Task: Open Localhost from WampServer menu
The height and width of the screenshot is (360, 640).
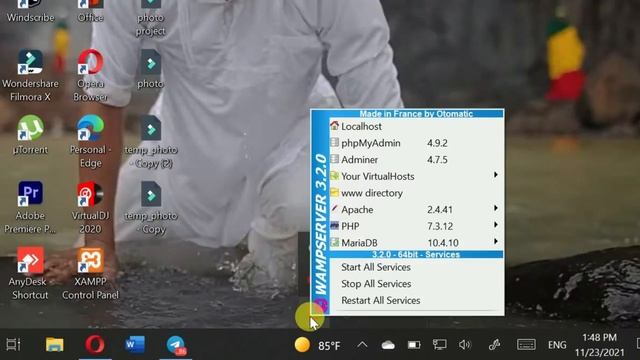Action: click(416, 127)
